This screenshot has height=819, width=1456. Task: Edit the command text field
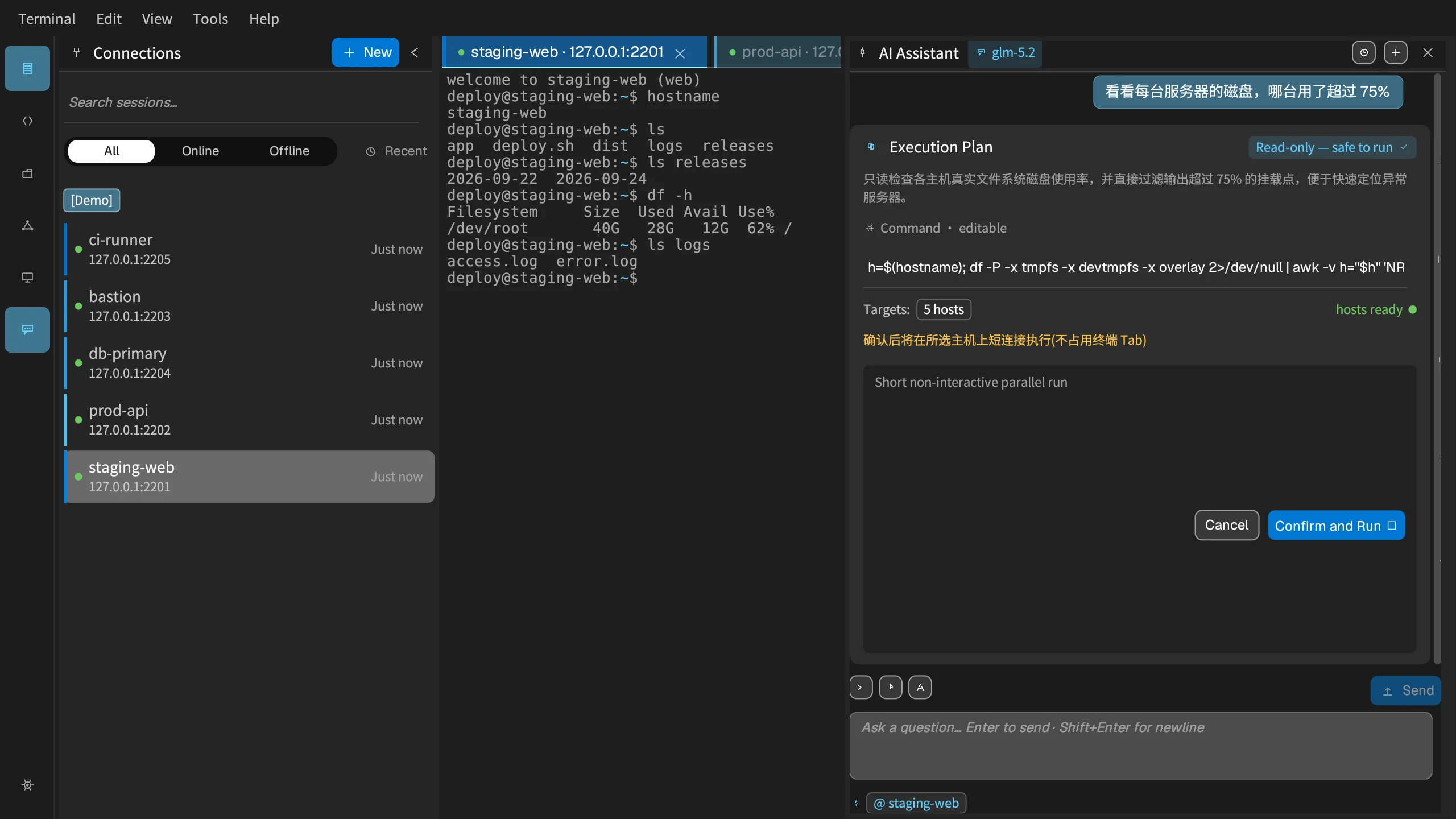pos(1136,267)
